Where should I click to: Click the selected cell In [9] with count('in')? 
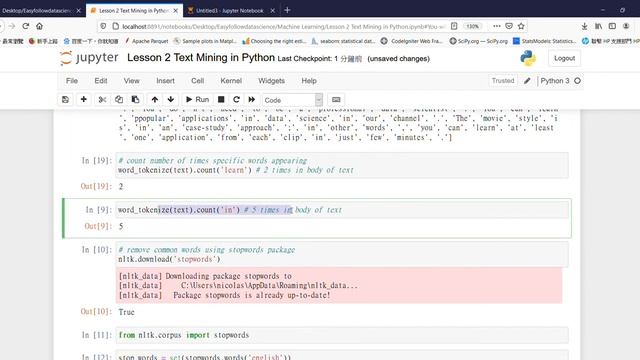point(342,210)
